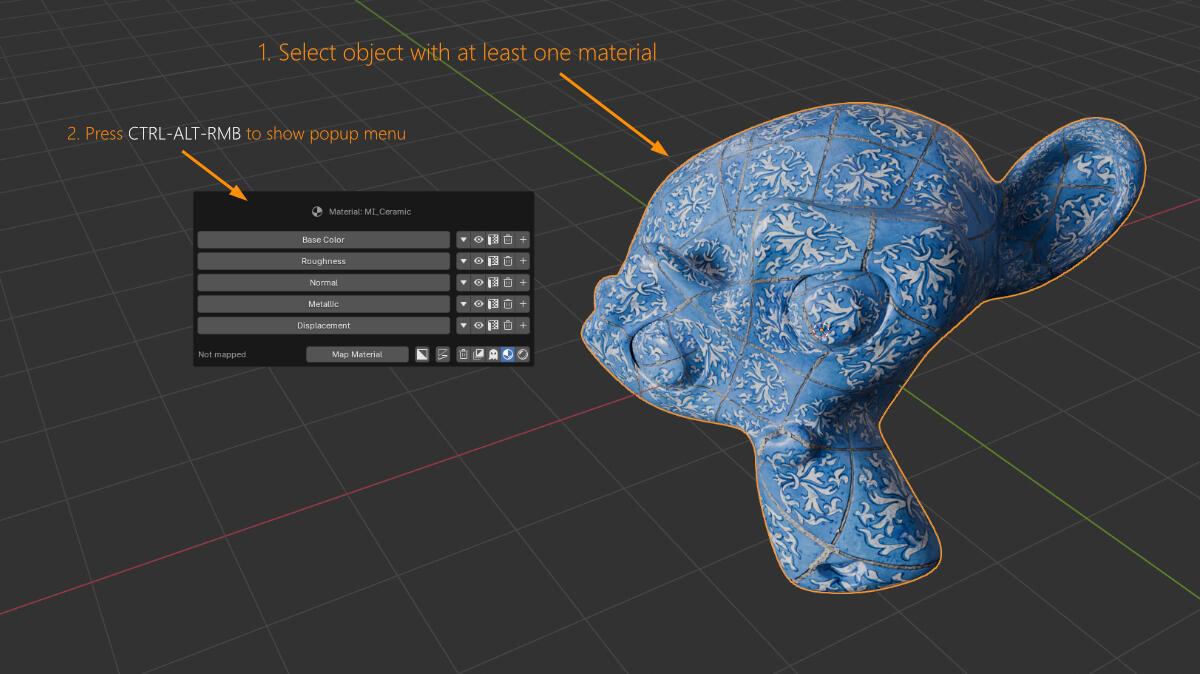The height and width of the screenshot is (674, 1200).
Task: Select the Metallic channel entry
Action: pos(323,304)
